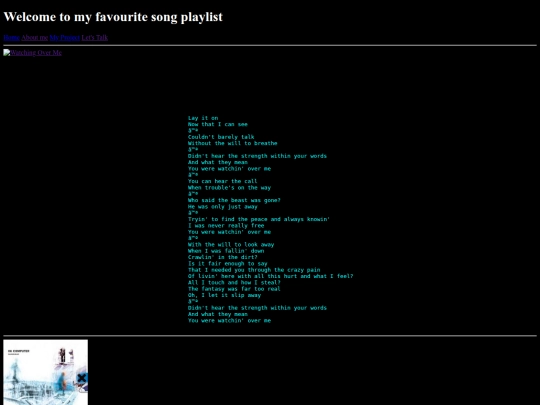Click the lyric 'You can hear the call'
This screenshot has height=405, width=540.
pyautogui.click(x=222, y=181)
